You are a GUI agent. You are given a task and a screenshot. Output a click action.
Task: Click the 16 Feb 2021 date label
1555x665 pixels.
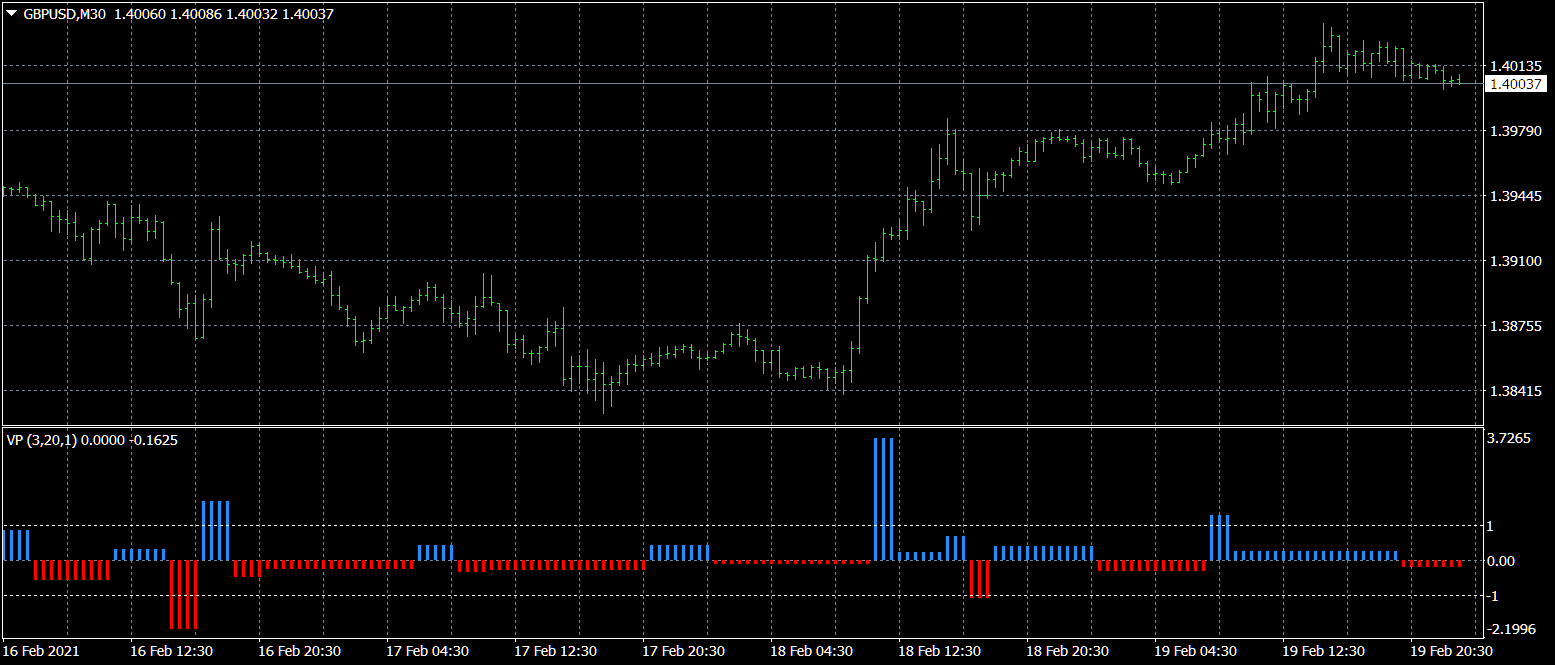click(x=41, y=651)
